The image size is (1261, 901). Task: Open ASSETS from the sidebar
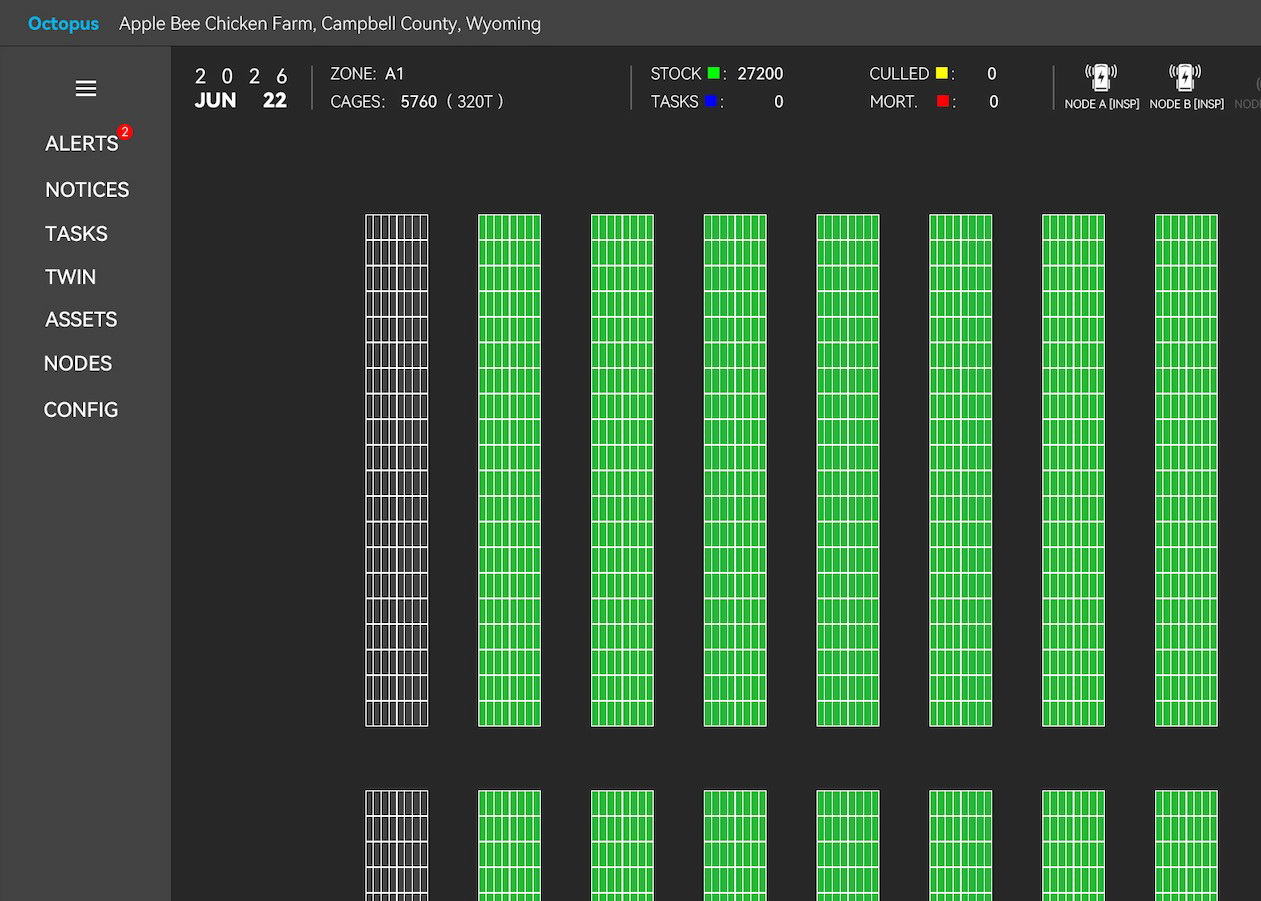(81, 320)
